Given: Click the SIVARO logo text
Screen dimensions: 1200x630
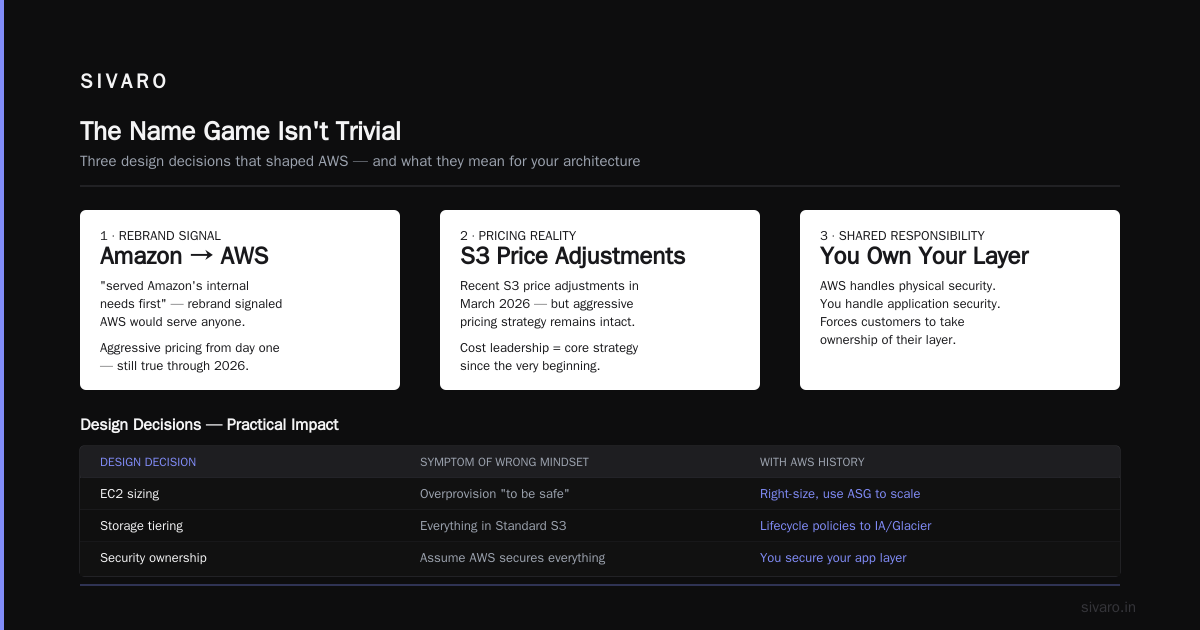Looking at the screenshot, I should [x=124, y=82].
